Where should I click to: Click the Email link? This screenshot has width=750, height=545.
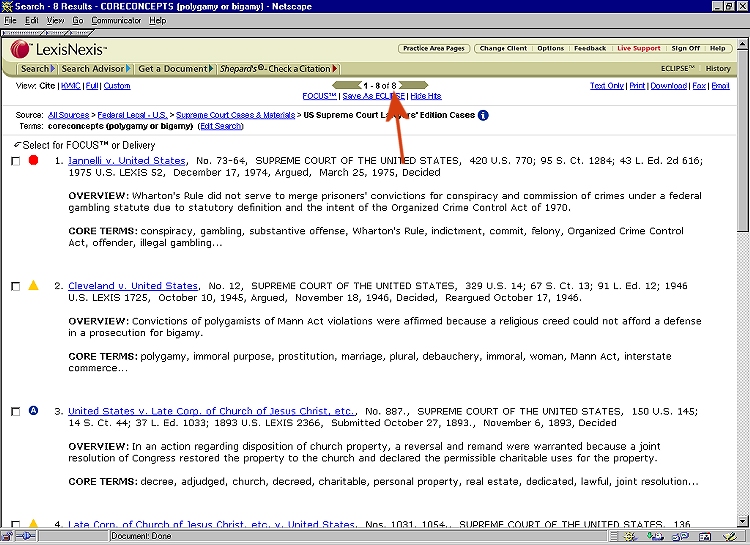point(720,86)
